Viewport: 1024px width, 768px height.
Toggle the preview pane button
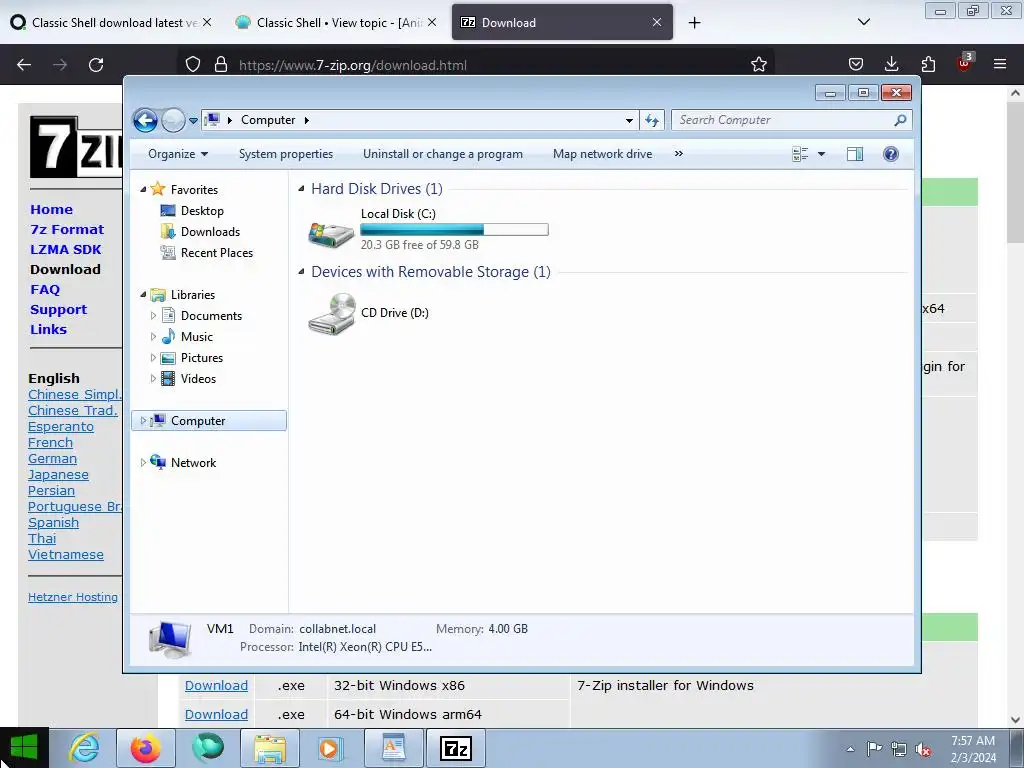(x=855, y=154)
